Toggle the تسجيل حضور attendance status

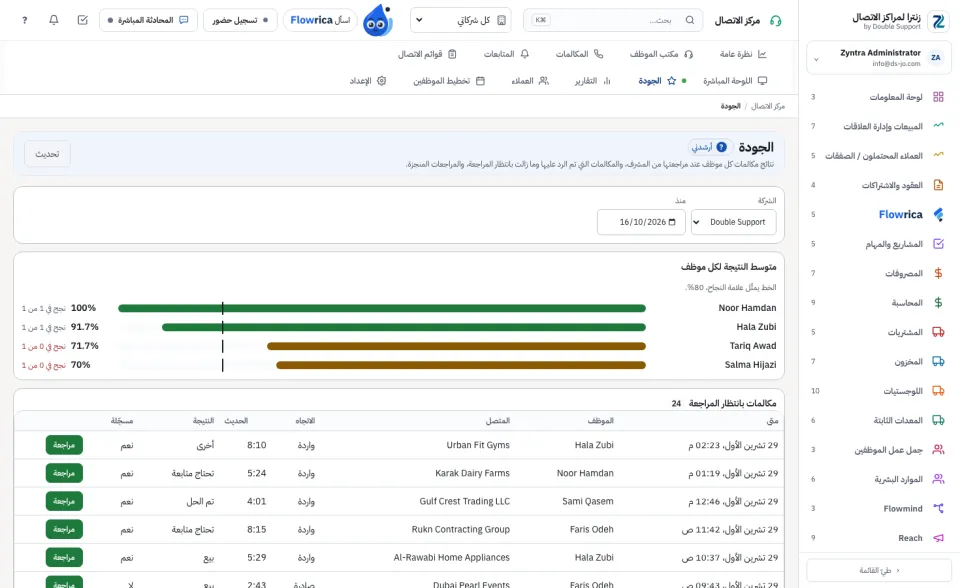[x=240, y=20]
